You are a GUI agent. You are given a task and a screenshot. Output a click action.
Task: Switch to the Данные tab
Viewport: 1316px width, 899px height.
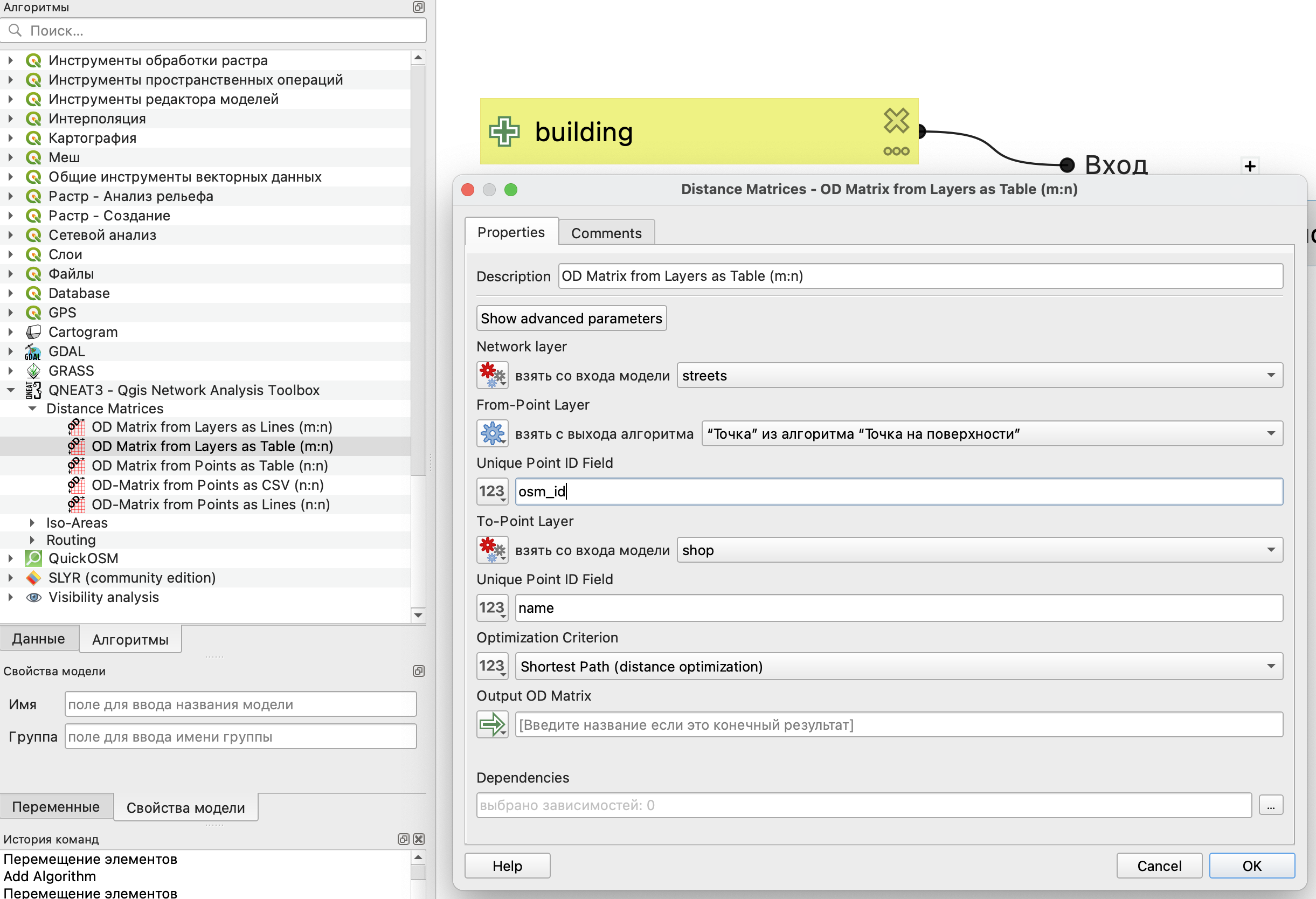pos(38,639)
